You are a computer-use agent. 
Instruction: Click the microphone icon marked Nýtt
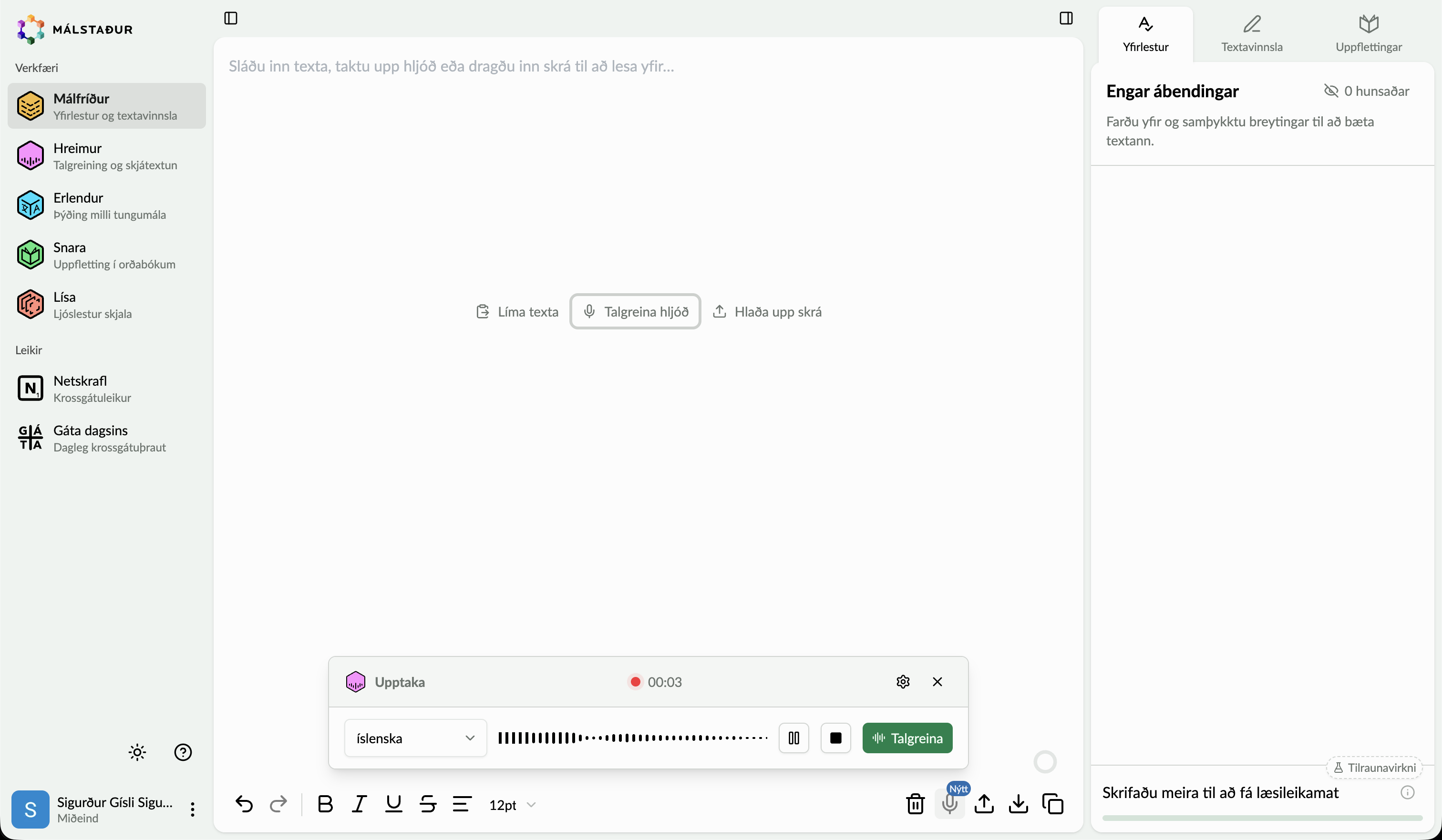point(950,804)
